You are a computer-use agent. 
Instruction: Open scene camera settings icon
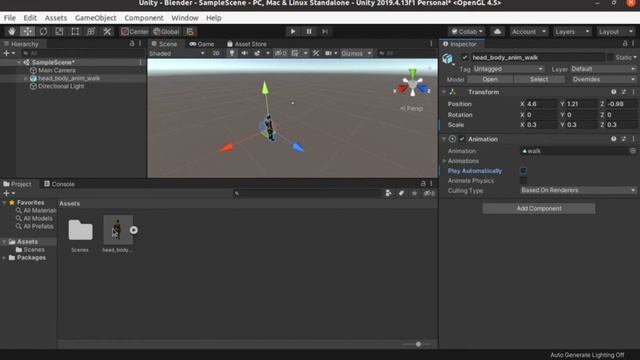328,53
